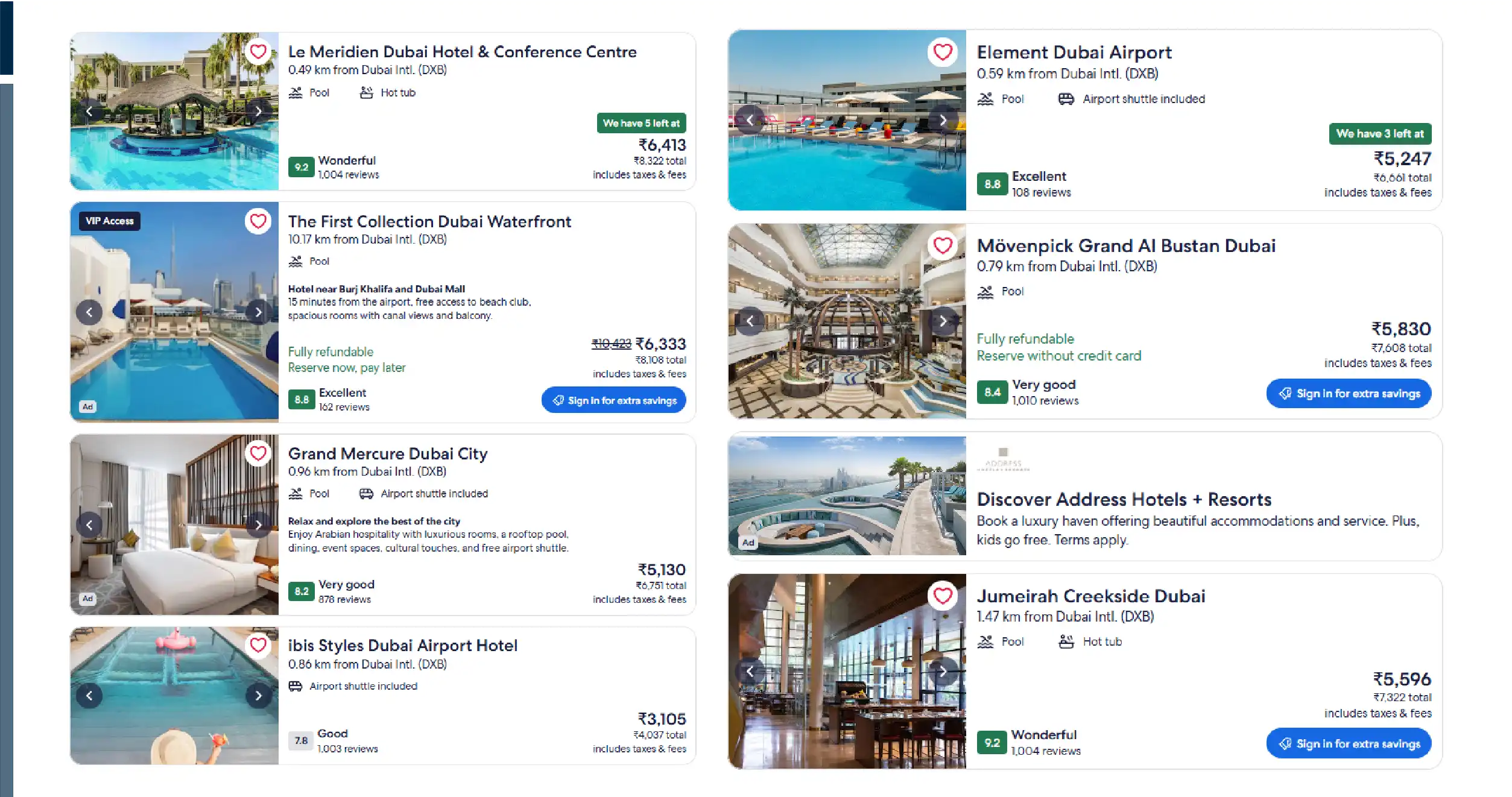Open Grand Mercure Dubai City listing title
Viewport: 1512px width, 797px height.
[388, 453]
